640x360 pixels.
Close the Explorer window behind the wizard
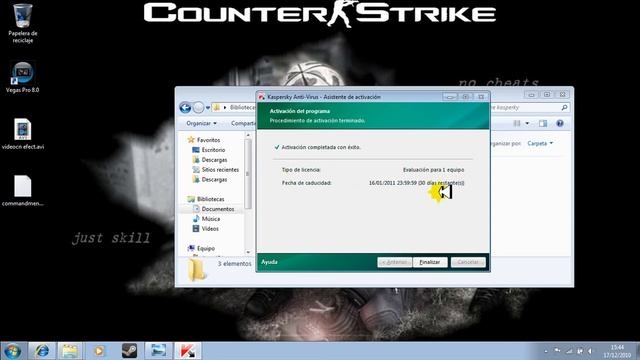click(562, 94)
